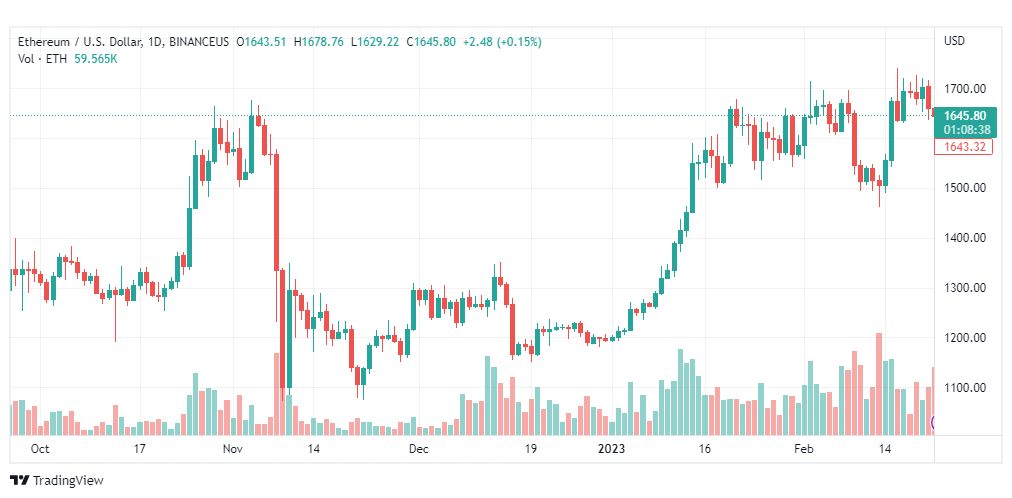
Task: Click the red-outlined 1643.32 price label
Action: coord(964,146)
